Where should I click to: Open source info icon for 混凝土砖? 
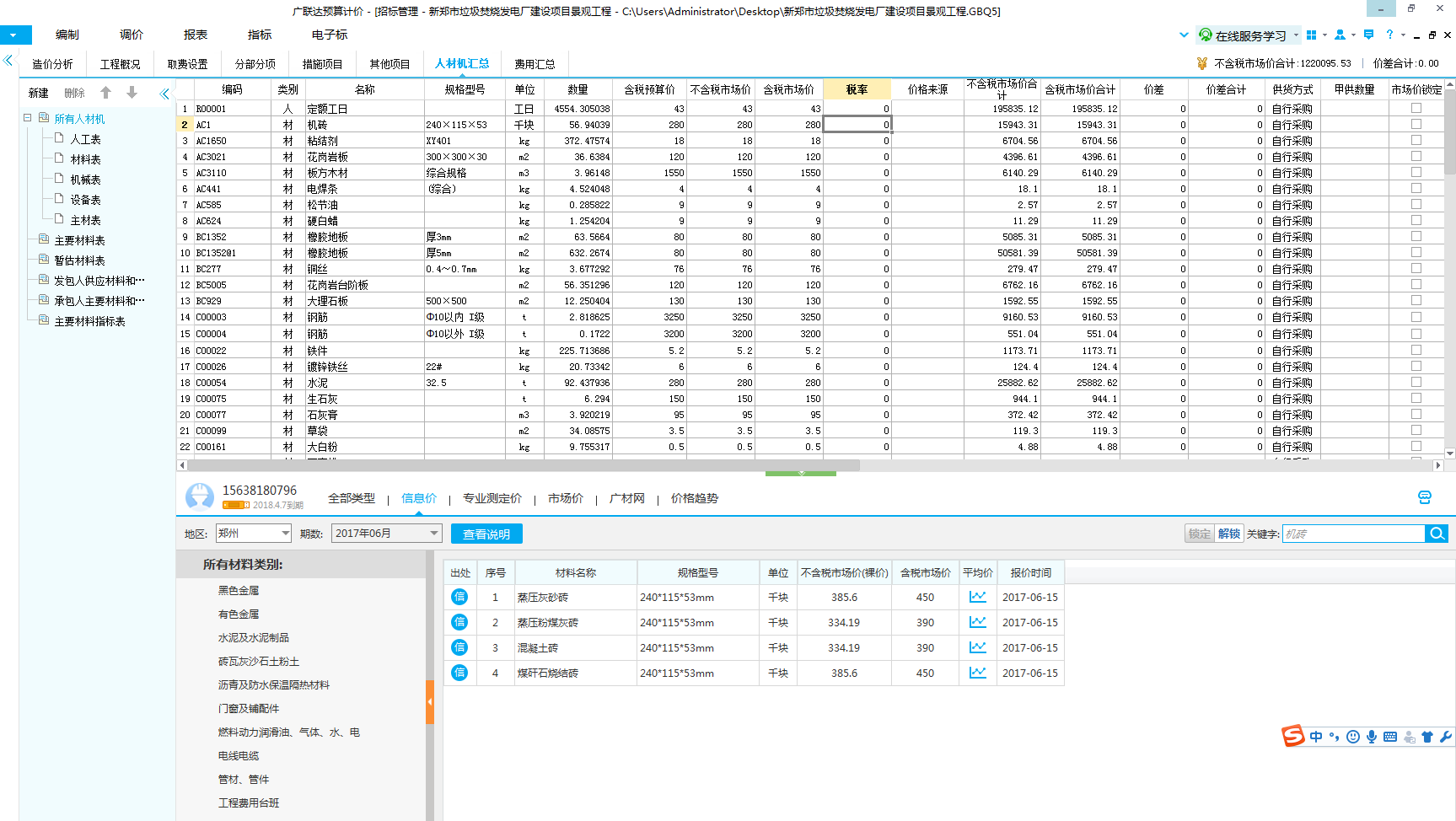coord(459,647)
